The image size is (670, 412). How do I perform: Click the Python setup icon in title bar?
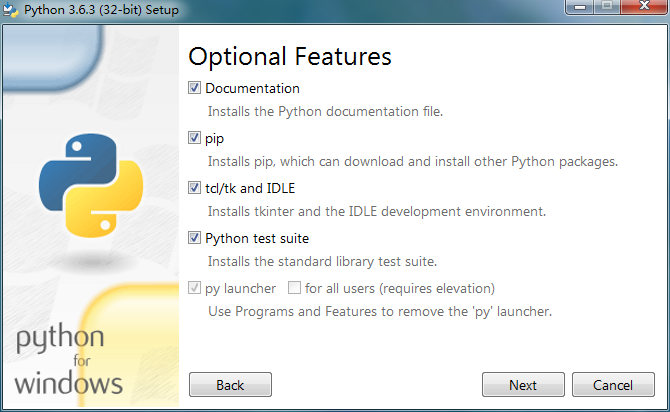pyautogui.click(x=10, y=10)
